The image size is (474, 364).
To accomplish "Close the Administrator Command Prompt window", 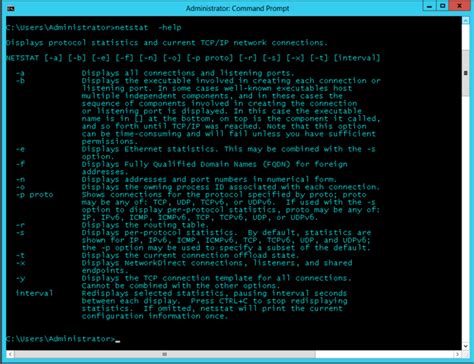I will 459,6.
